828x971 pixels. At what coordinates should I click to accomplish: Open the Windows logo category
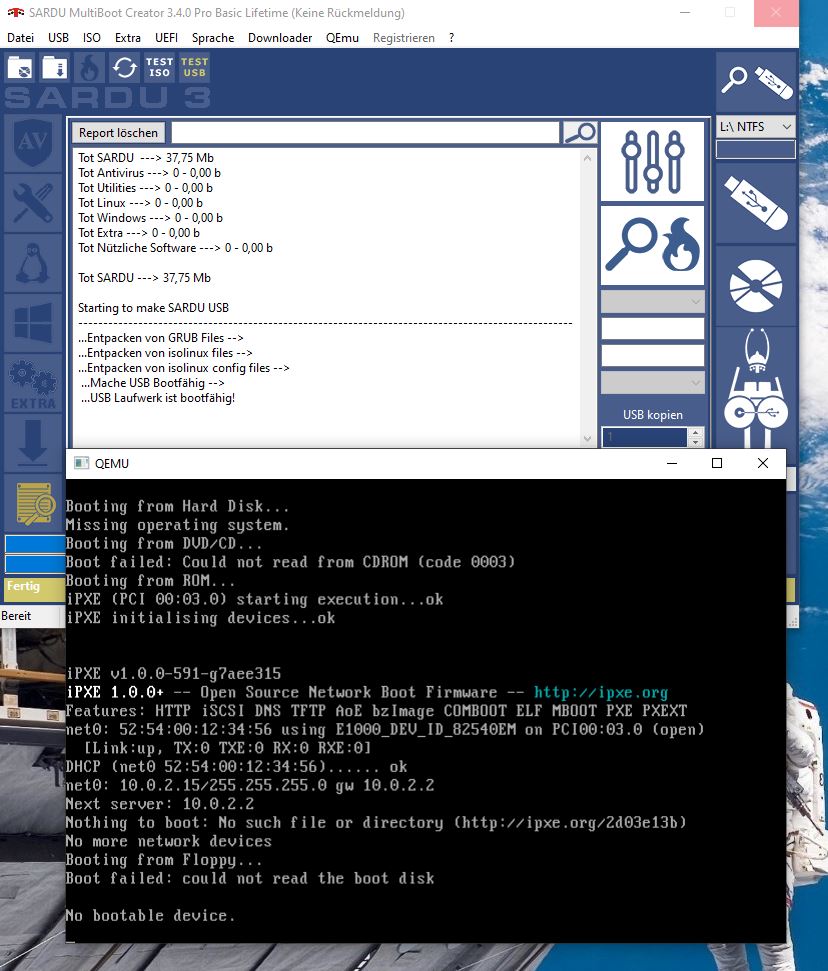(x=33, y=323)
